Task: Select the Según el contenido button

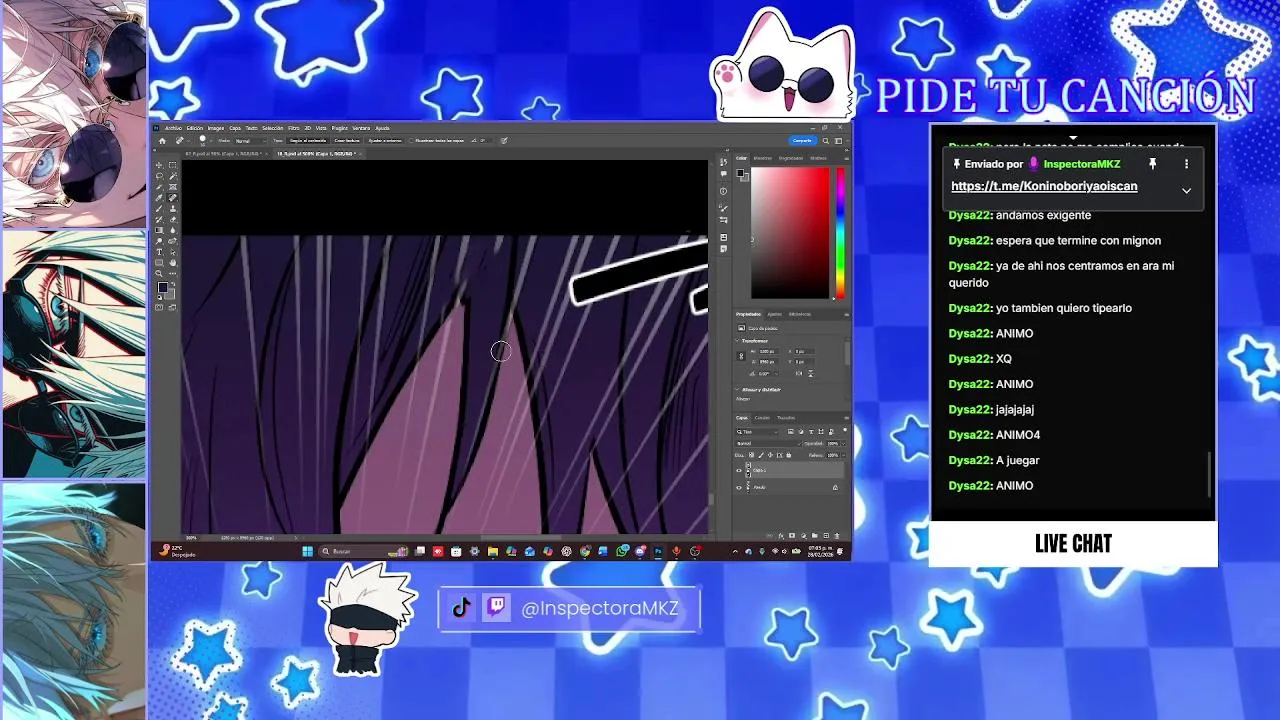Action: click(x=308, y=141)
